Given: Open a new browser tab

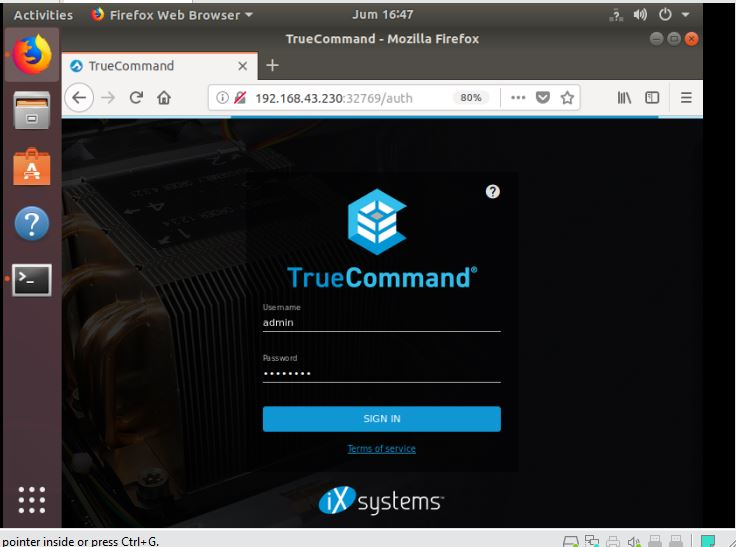Looking at the screenshot, I should (272, 65).
